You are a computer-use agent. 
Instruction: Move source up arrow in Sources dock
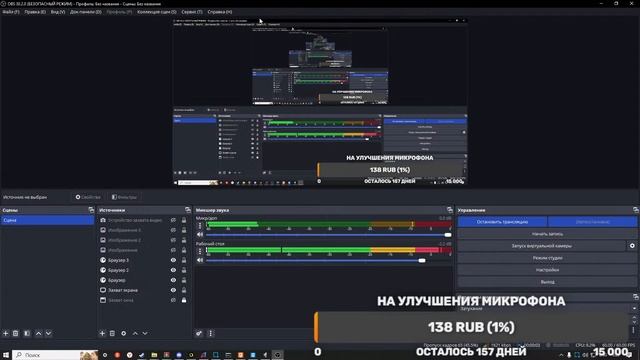point(135,333)
